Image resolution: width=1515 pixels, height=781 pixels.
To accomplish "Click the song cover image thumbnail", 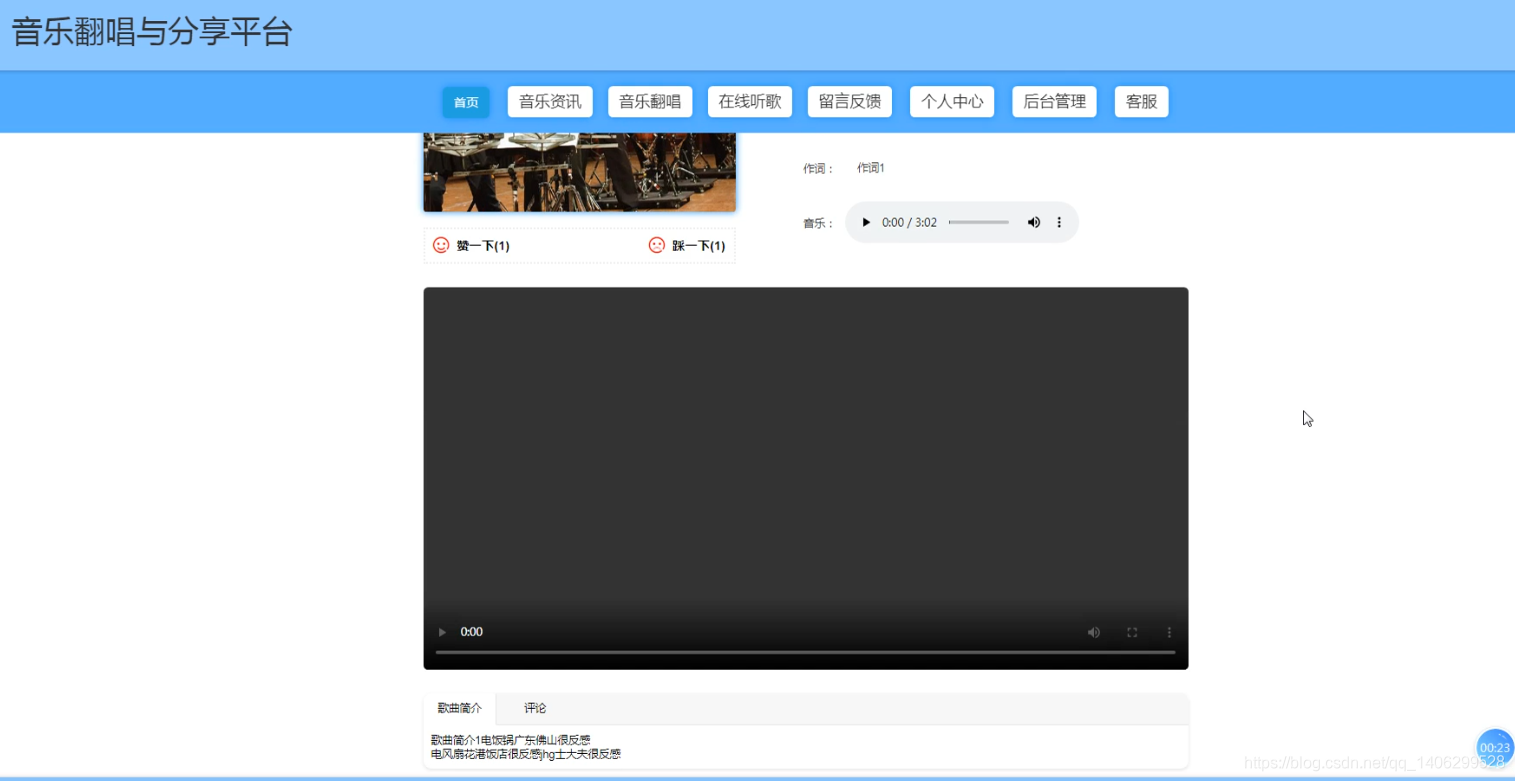I will point(580,172).
